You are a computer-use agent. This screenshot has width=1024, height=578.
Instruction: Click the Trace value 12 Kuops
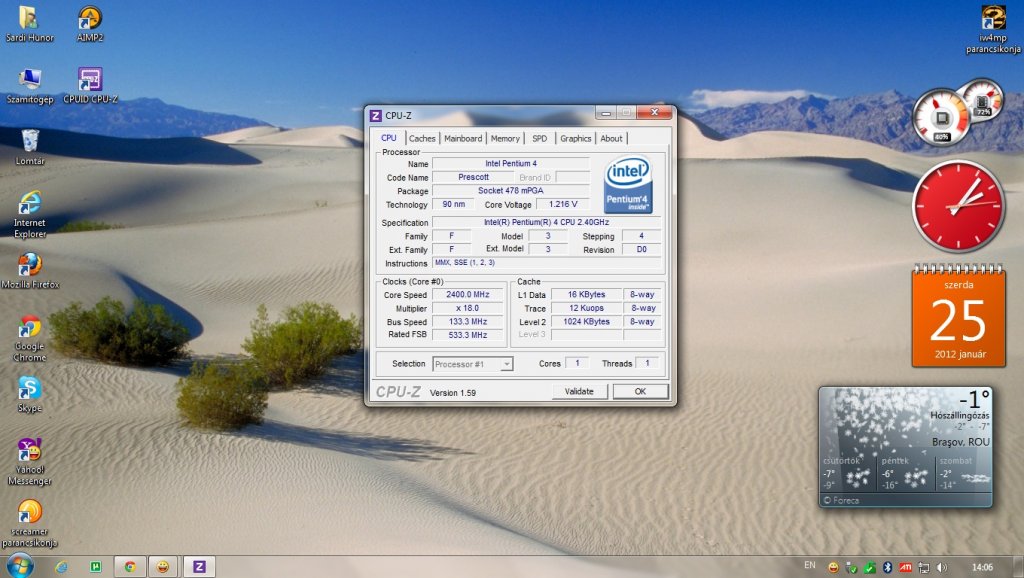pyautogui.click(x=586, y=308)
